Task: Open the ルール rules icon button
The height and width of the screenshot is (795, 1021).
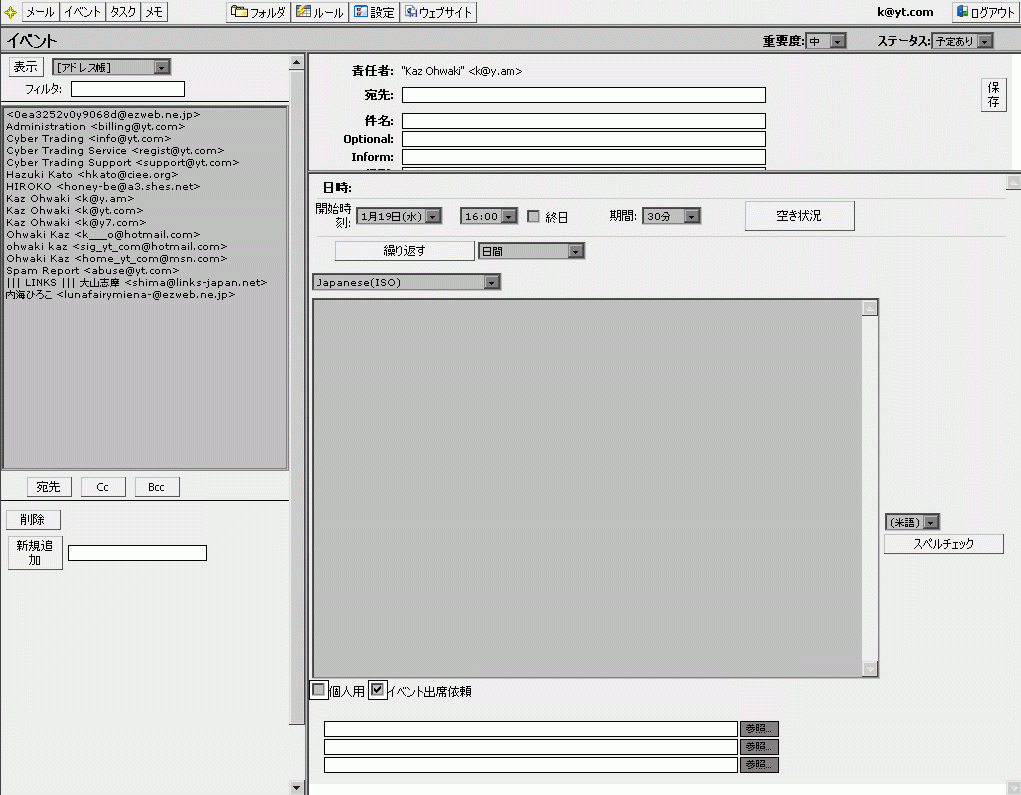Action: point(320,13)
